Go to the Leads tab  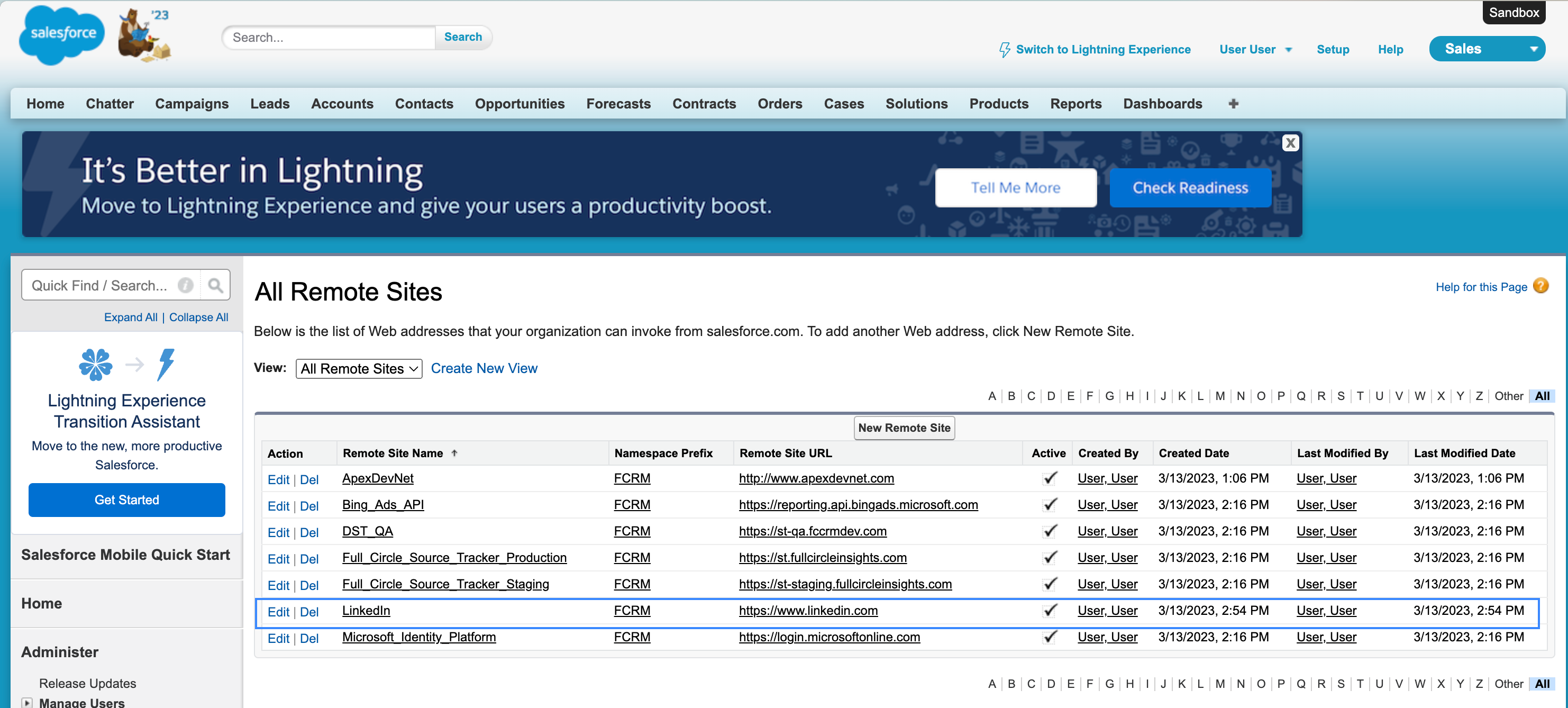pyautogui.click(x=270, y=104)
